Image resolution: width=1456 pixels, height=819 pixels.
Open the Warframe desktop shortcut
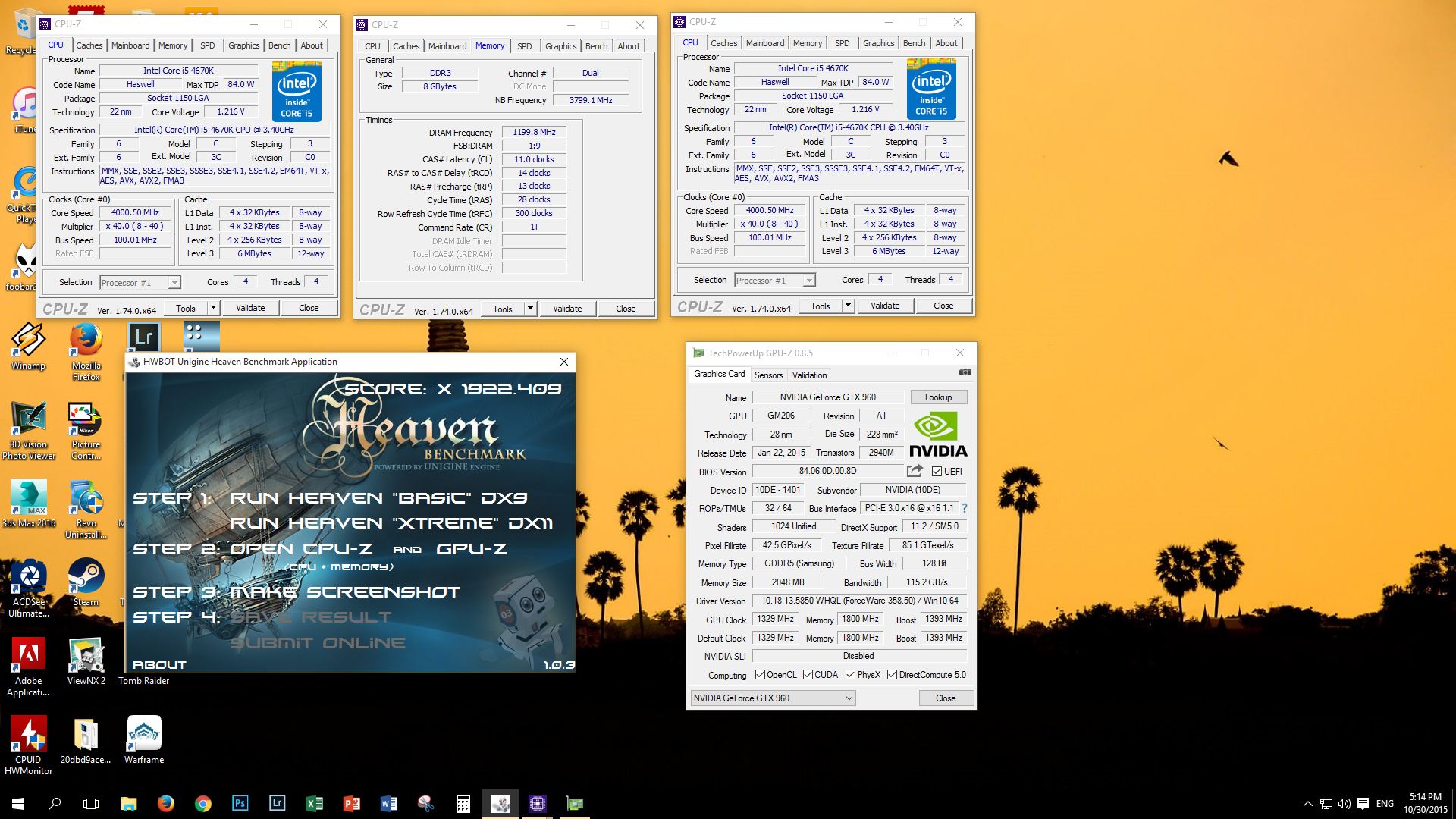coord(144,733)
